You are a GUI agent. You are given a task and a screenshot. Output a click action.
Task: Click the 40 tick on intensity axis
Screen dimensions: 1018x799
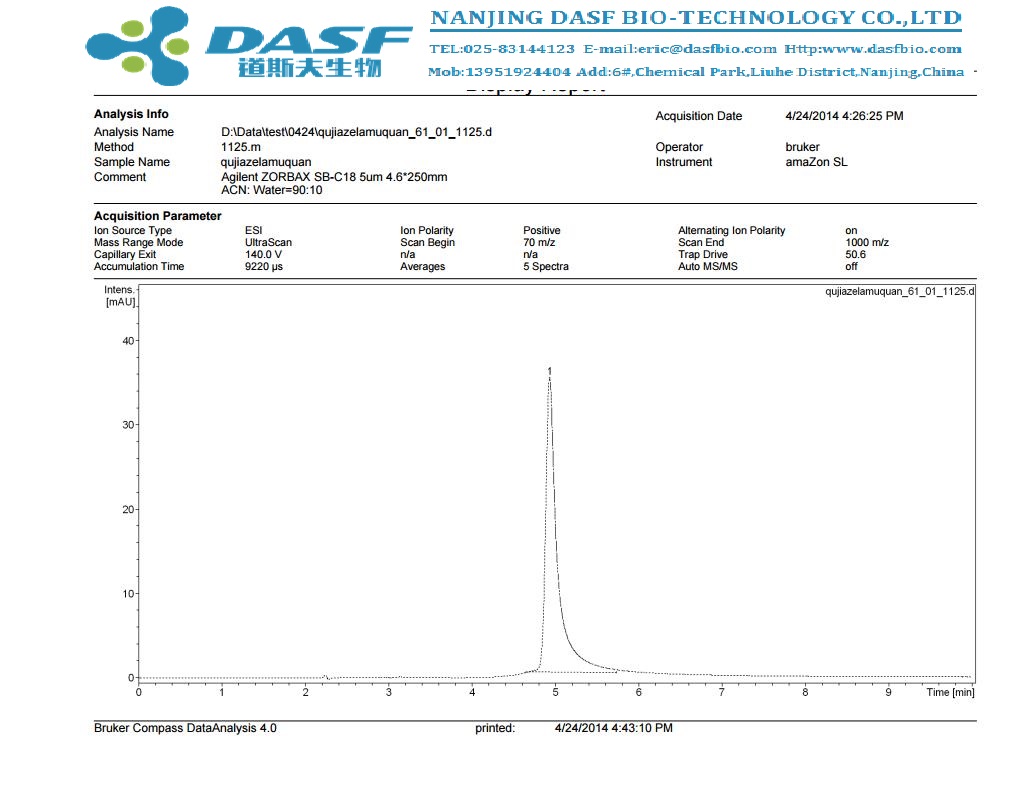(126, 340)
